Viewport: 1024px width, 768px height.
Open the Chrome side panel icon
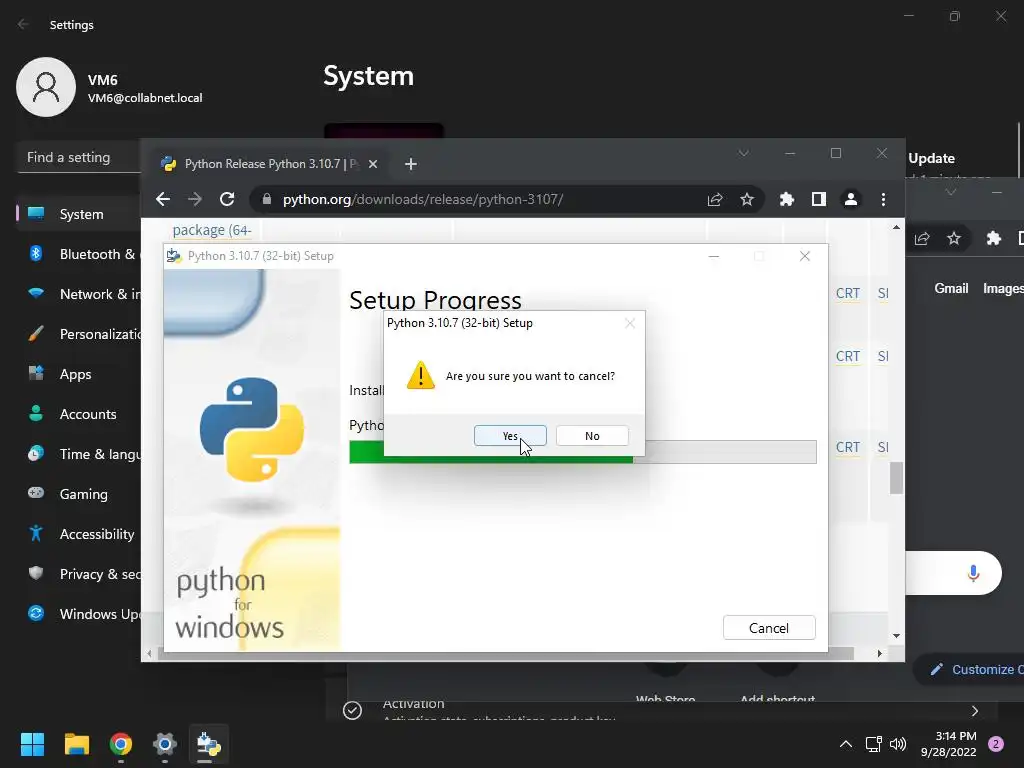[x=818, y=199]
